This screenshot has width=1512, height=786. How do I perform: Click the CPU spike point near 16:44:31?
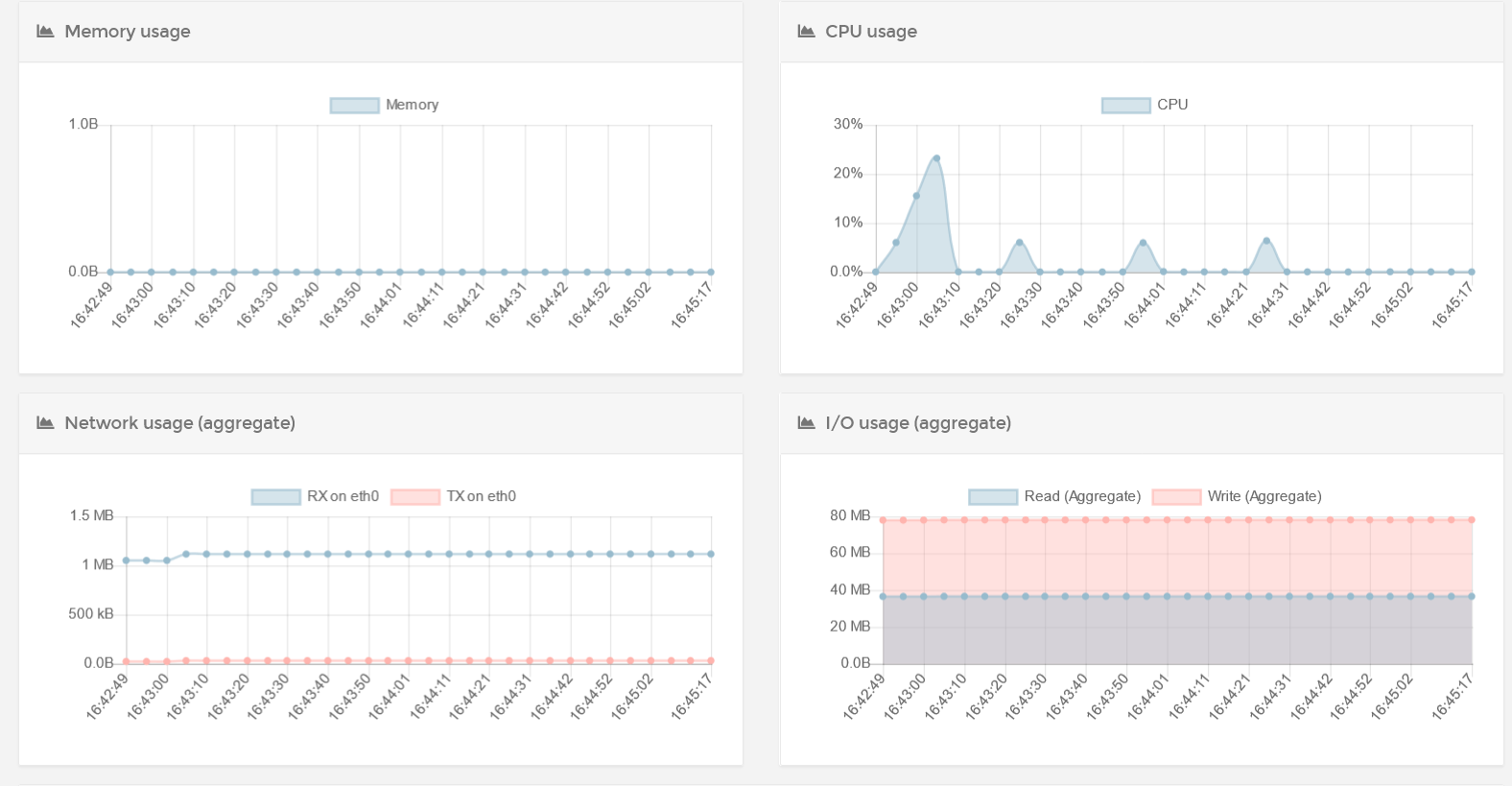point(1266,241)
